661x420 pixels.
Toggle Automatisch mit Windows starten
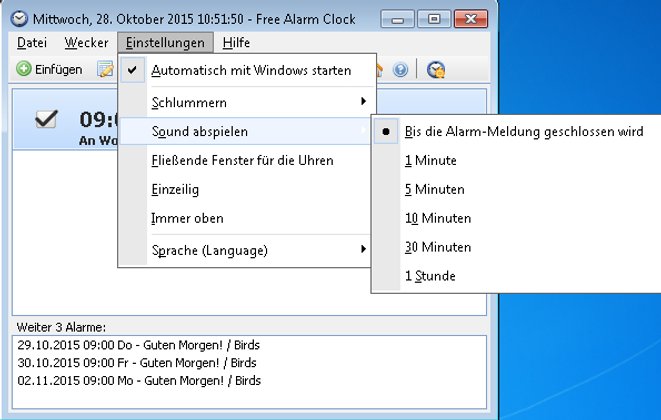point(247,70)
